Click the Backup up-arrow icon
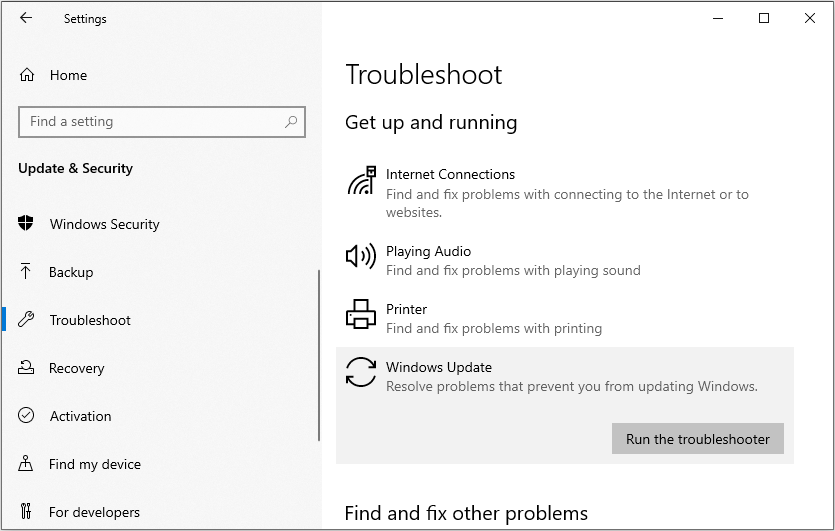 pos(25,271)
